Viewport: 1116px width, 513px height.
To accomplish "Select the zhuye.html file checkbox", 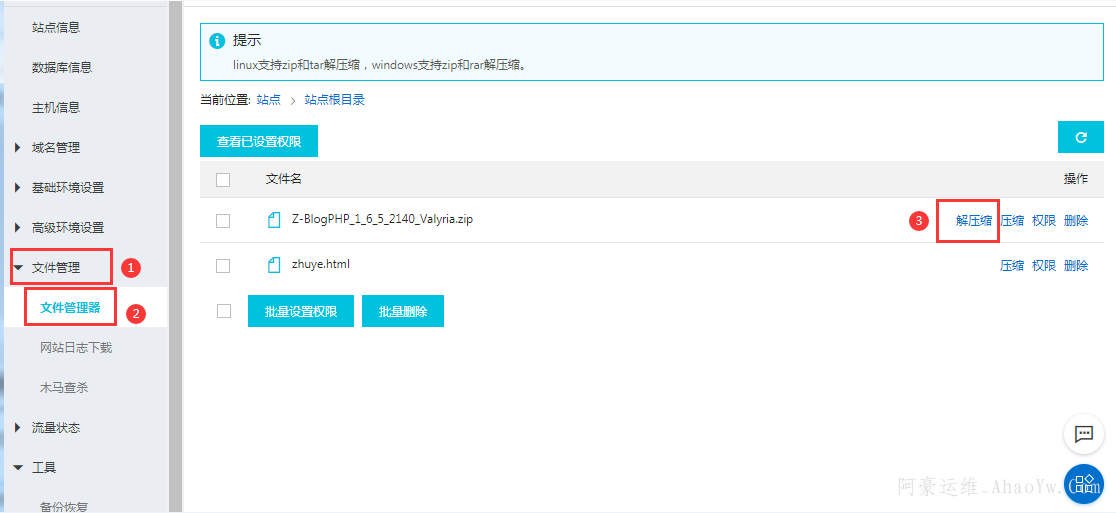I will [223, 266].
